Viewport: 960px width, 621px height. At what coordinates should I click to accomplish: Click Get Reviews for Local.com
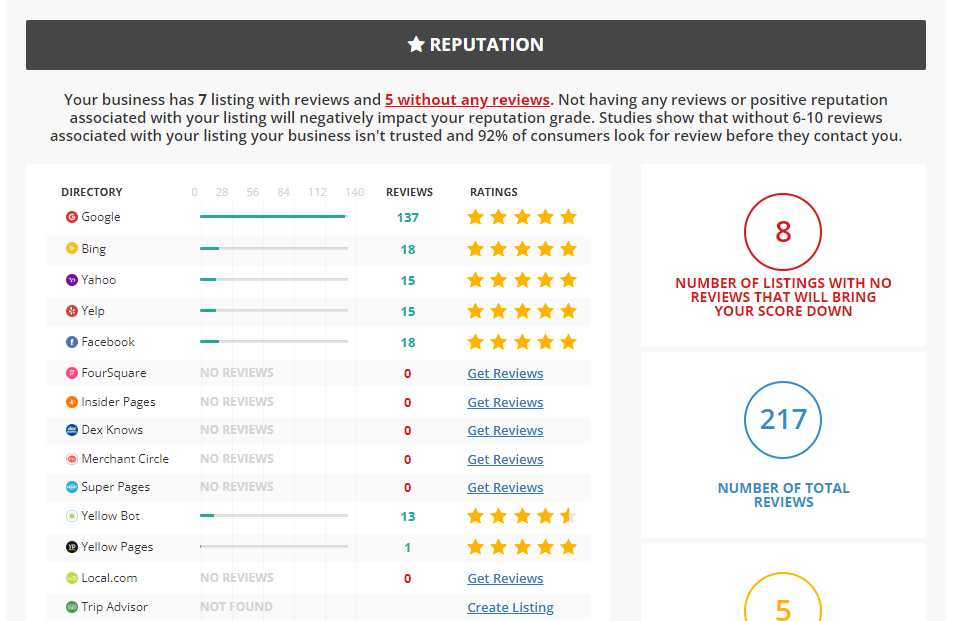(x=505, y=579)
